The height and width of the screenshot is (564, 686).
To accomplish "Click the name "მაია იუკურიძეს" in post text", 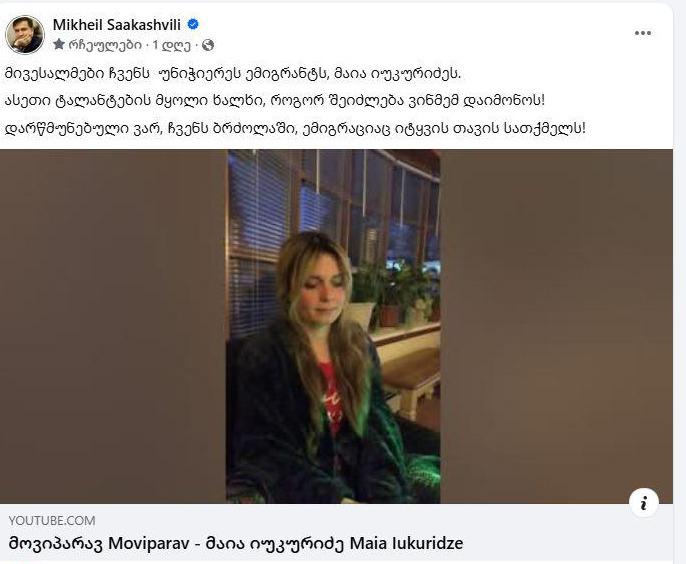I will 397,73.
